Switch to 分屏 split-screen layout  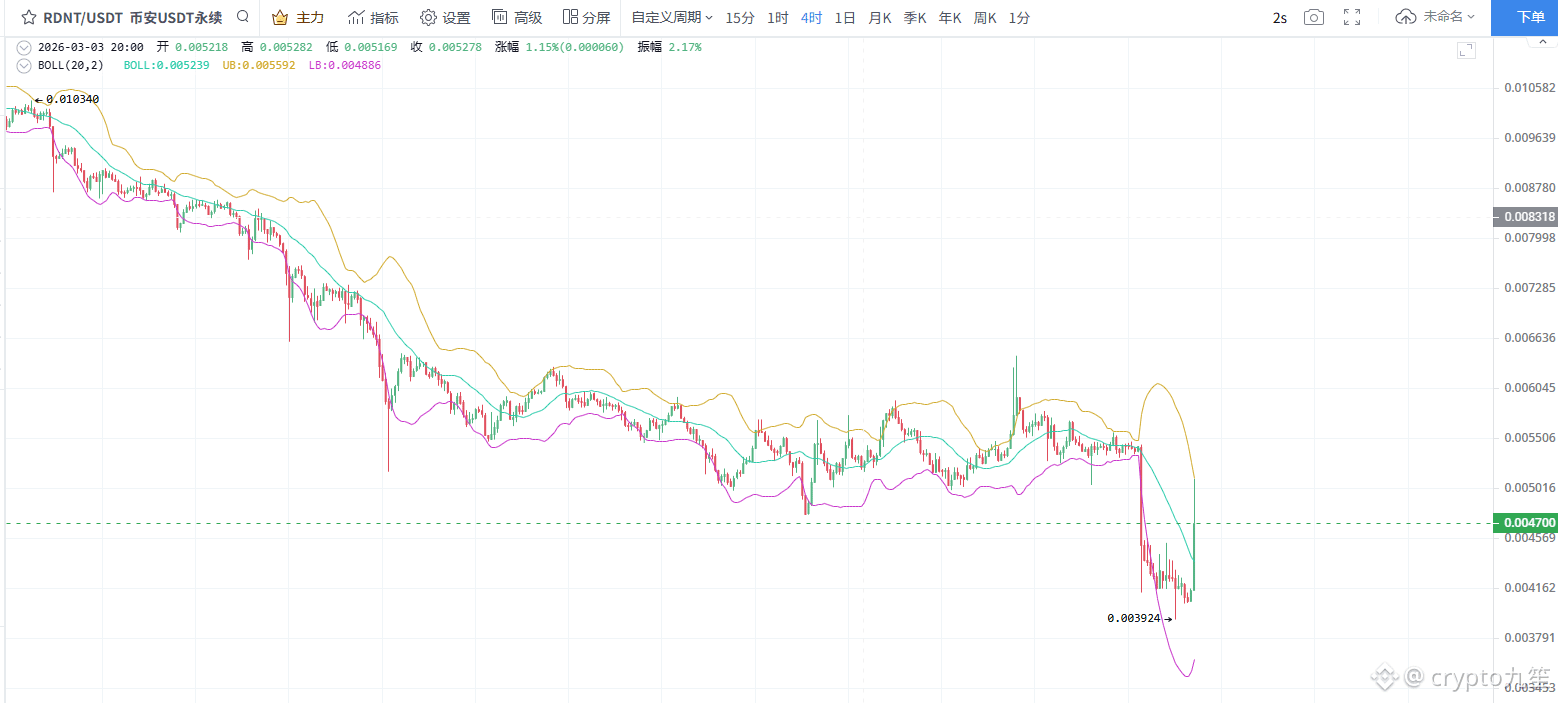(586, 17)
